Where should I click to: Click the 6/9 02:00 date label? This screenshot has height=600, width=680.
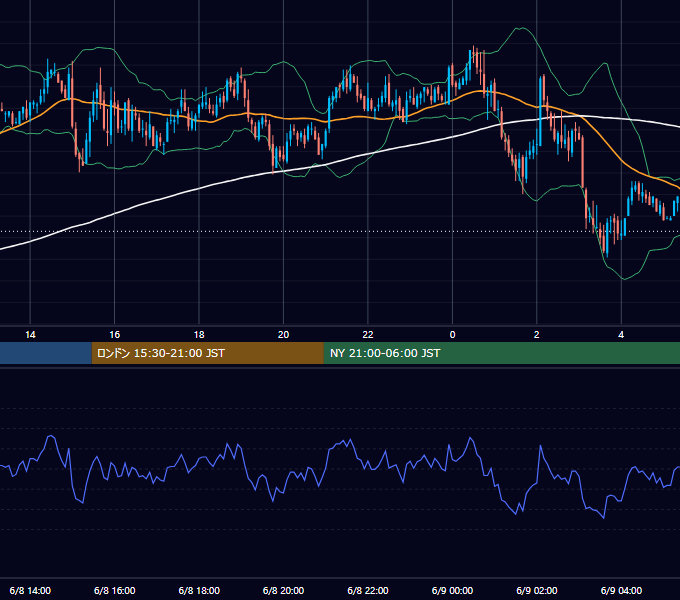pos(536,590)
